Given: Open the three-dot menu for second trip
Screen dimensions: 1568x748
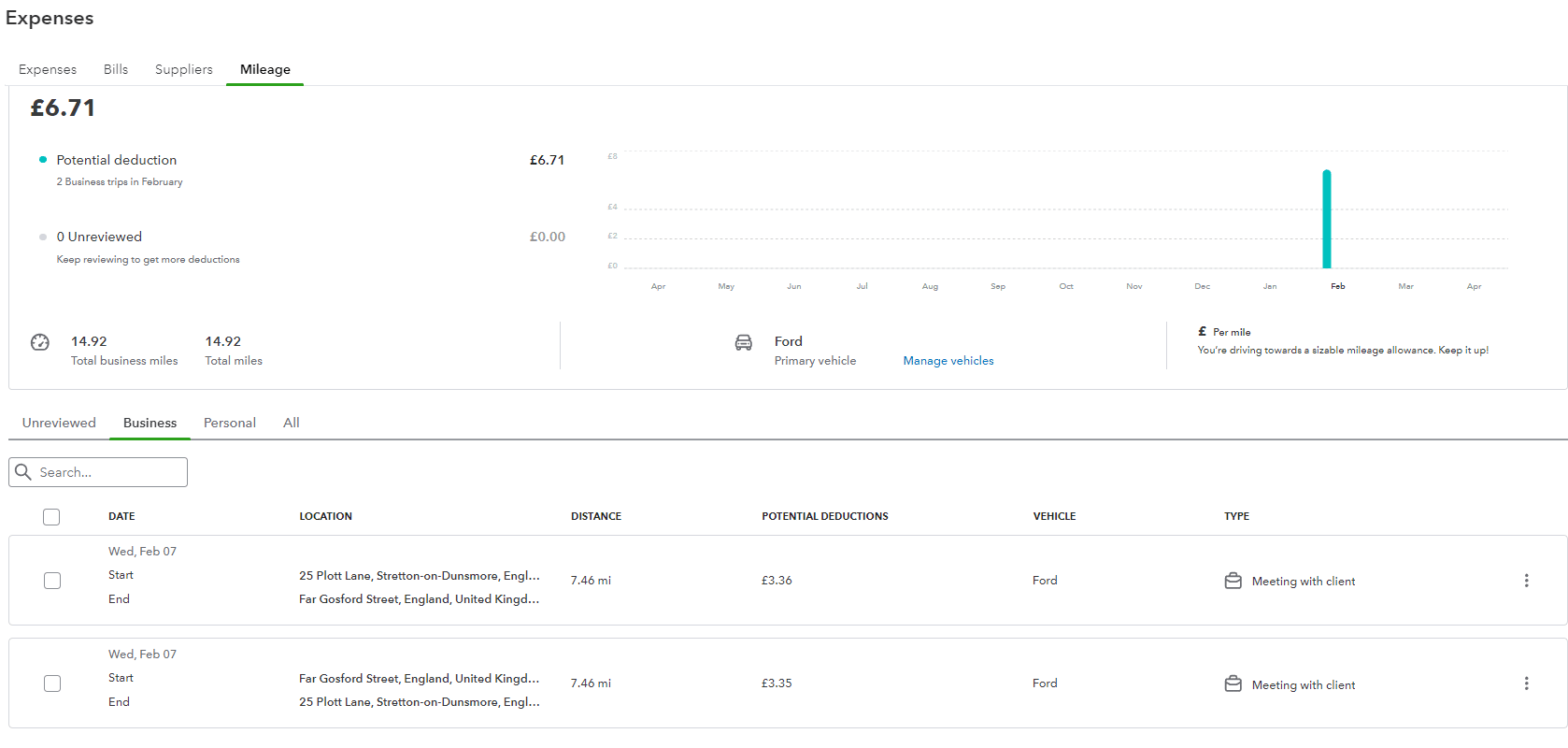Looking at the screenshot, I should click(1526, 683).
